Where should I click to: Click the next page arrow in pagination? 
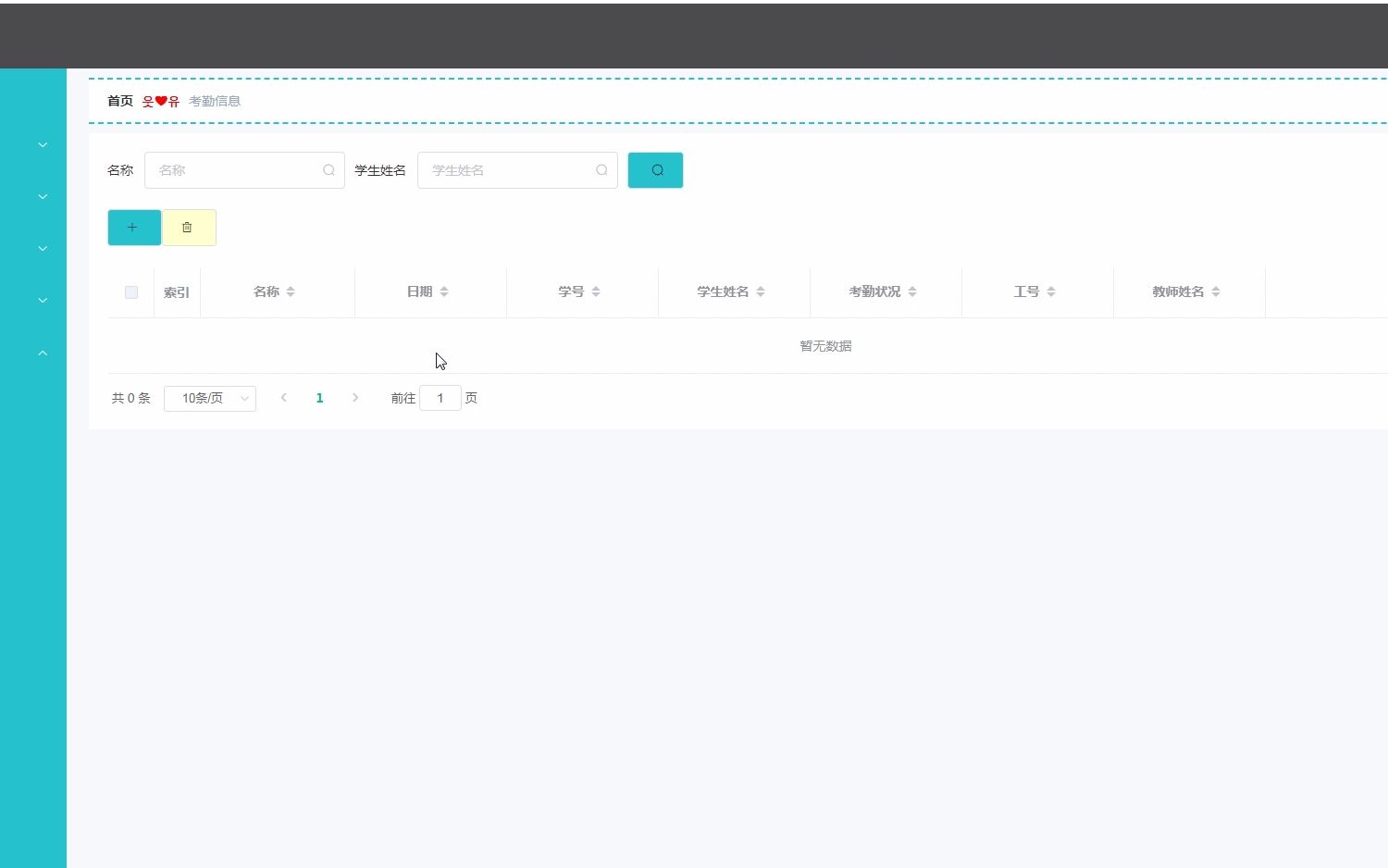coord(356,398)
